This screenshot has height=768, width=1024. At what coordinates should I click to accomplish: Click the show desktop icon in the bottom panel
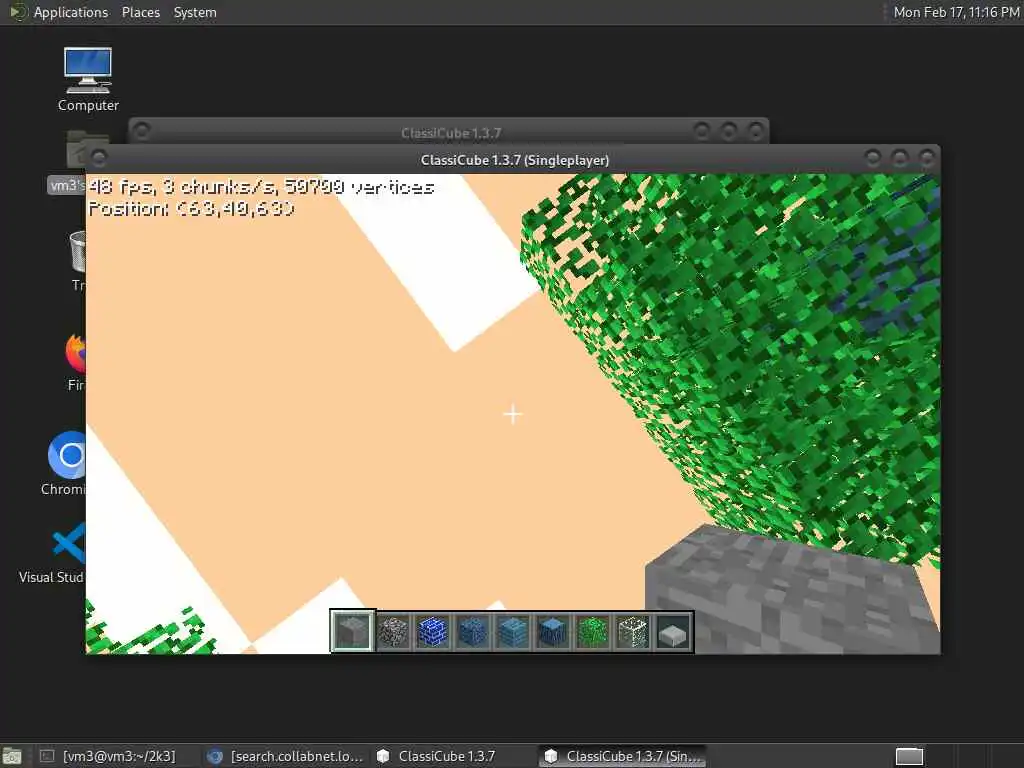pos(12,756)
